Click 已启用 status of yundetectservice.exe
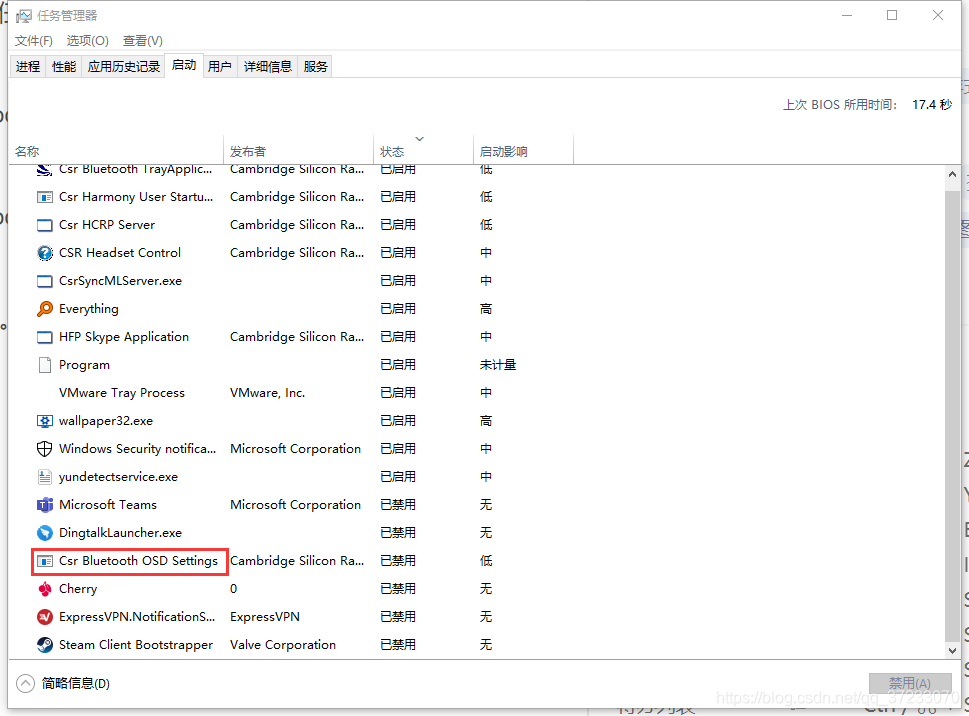 pyautogui.click(x=397, y=477)
